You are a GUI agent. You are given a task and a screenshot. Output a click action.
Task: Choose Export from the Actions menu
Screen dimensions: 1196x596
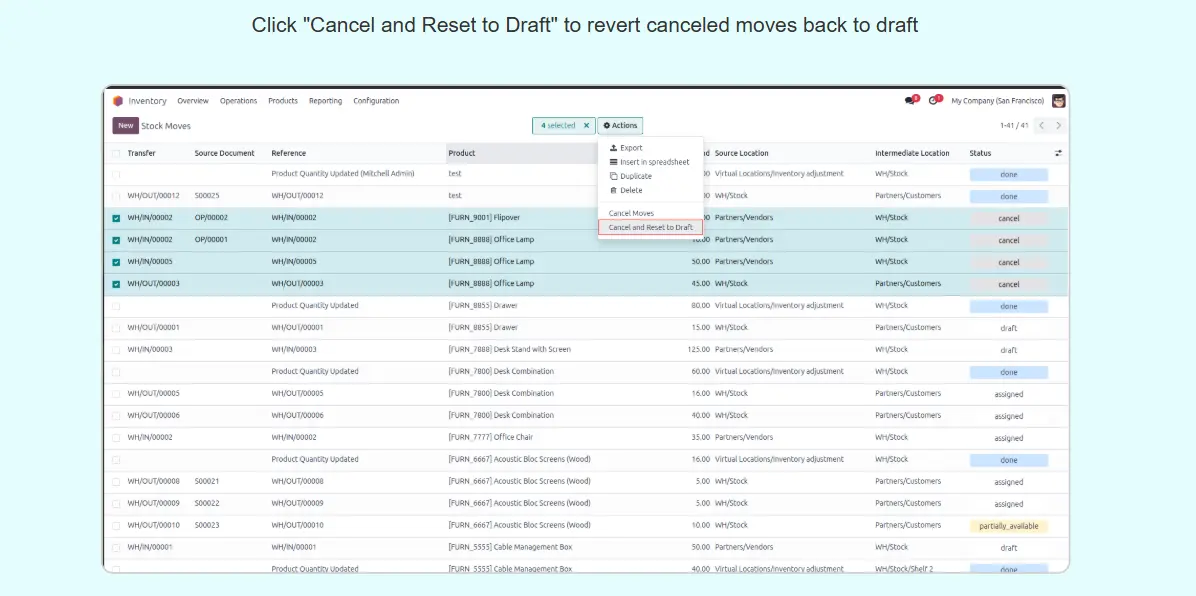pos(631,148)
